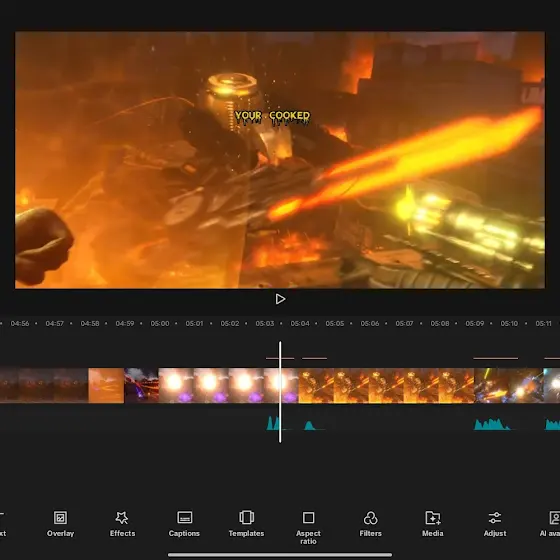Image resolution: width=560 pixels, height=560 pixels.
Task: Select the solid orange clip thumbnail
Action: (x=106, y=385)
